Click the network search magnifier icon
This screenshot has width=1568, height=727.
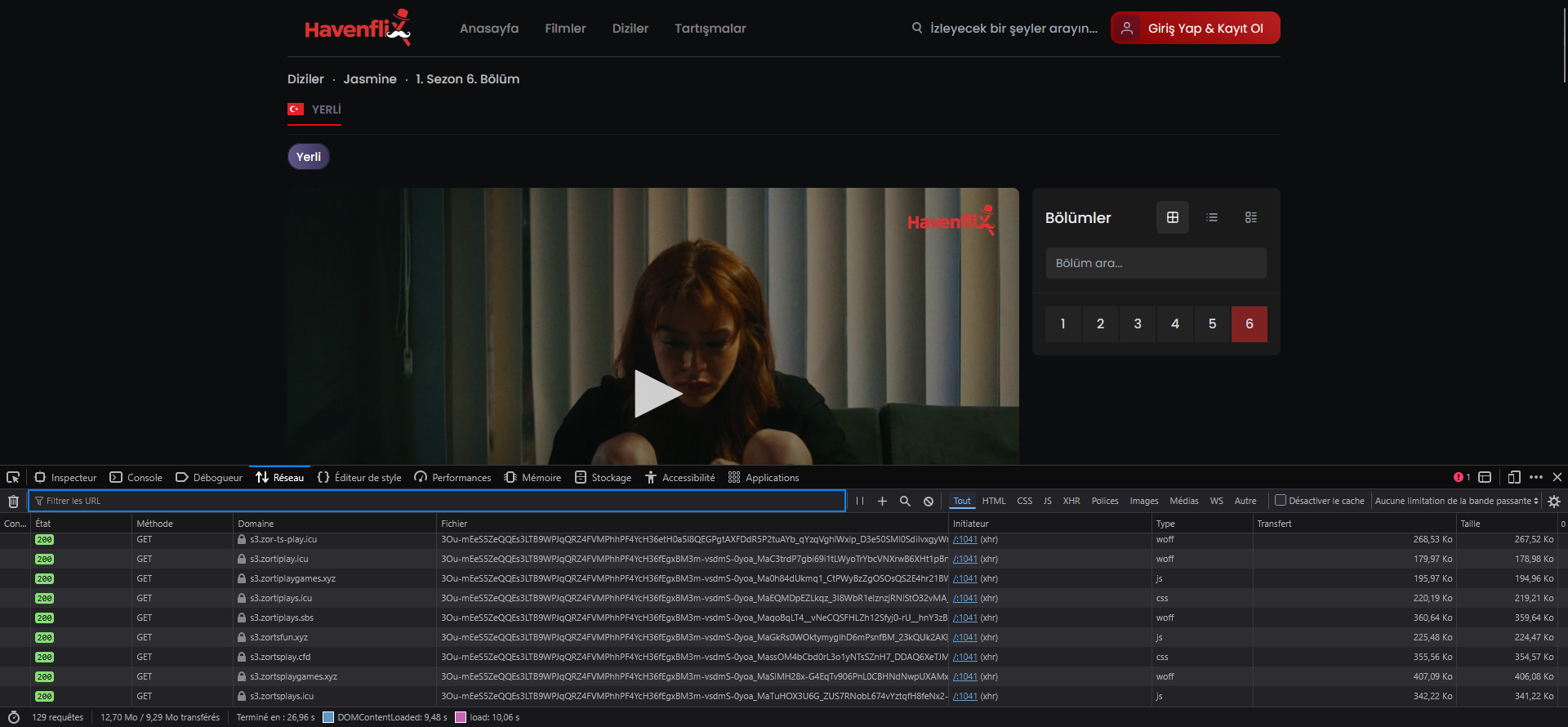pos(905,502)
